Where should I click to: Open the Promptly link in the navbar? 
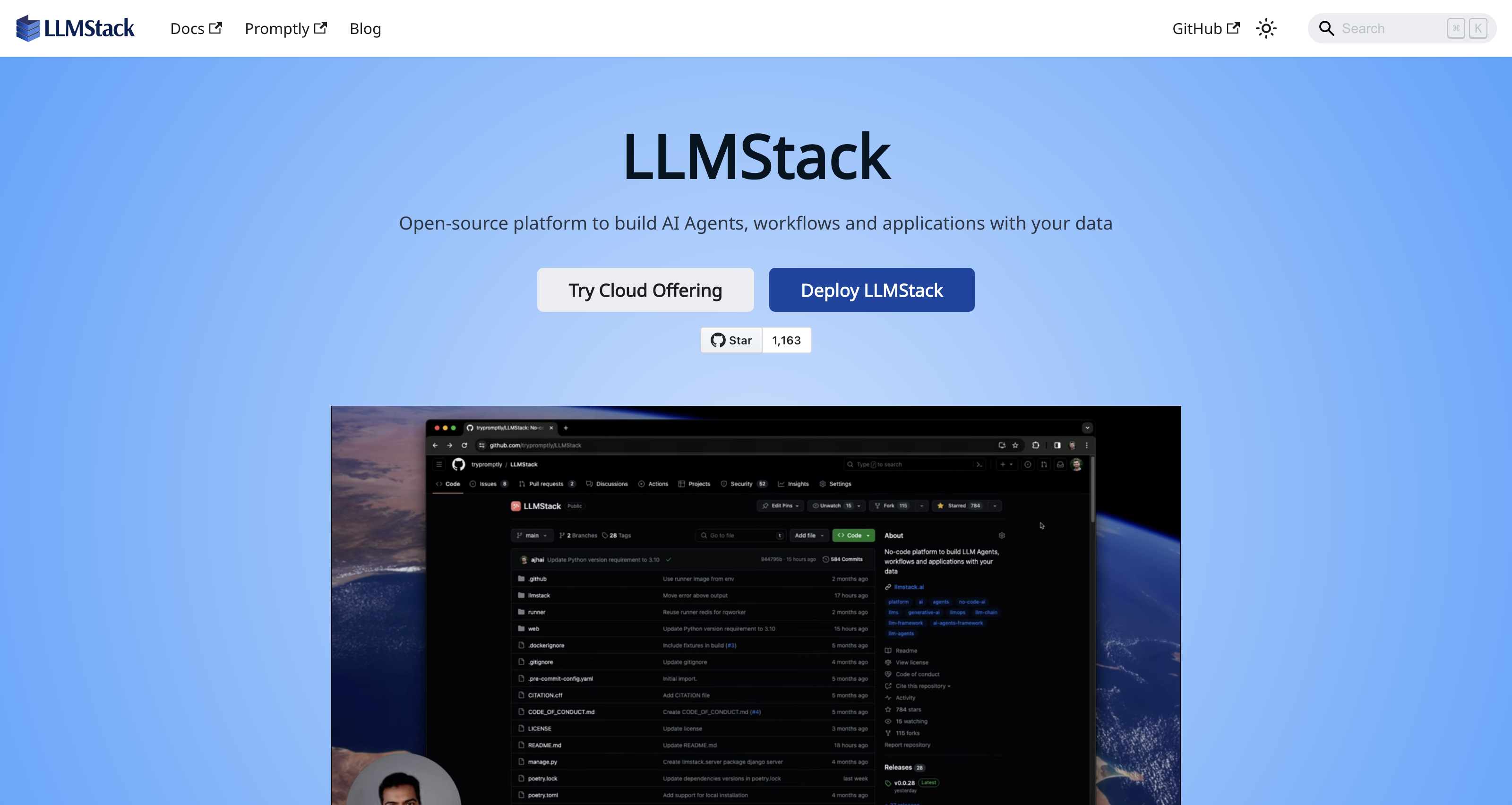(x=286, y=28)
